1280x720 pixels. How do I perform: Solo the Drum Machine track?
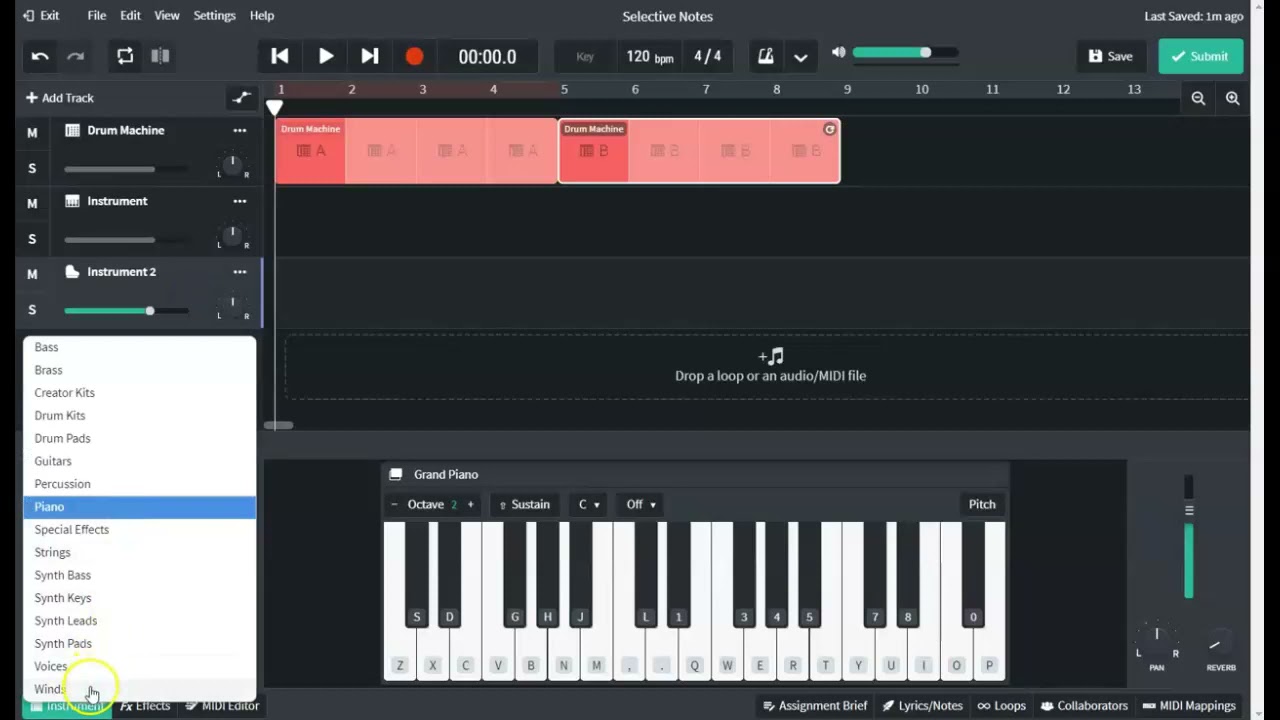click(32, 168)
